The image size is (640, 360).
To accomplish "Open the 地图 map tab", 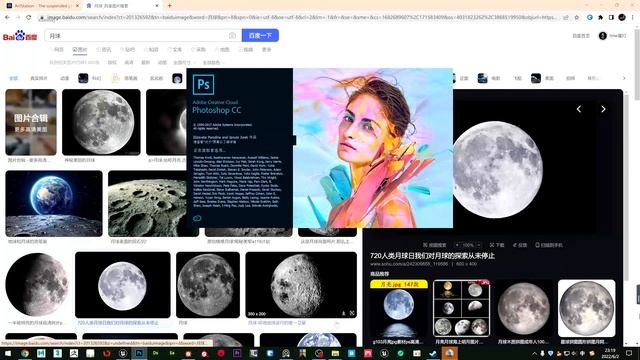I will tap(222, 49).
